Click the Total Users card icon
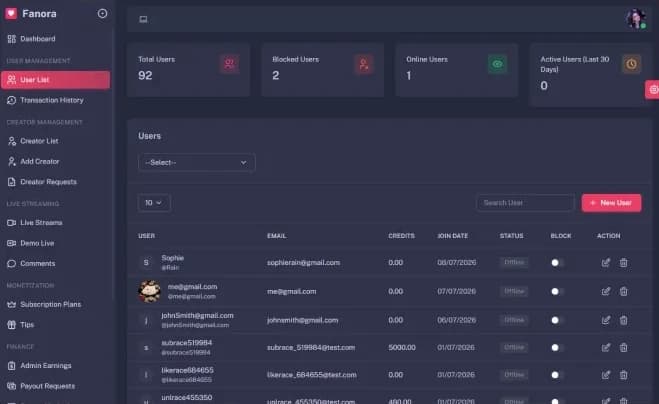Screen dimensions: 659x404 pos(229,64)
